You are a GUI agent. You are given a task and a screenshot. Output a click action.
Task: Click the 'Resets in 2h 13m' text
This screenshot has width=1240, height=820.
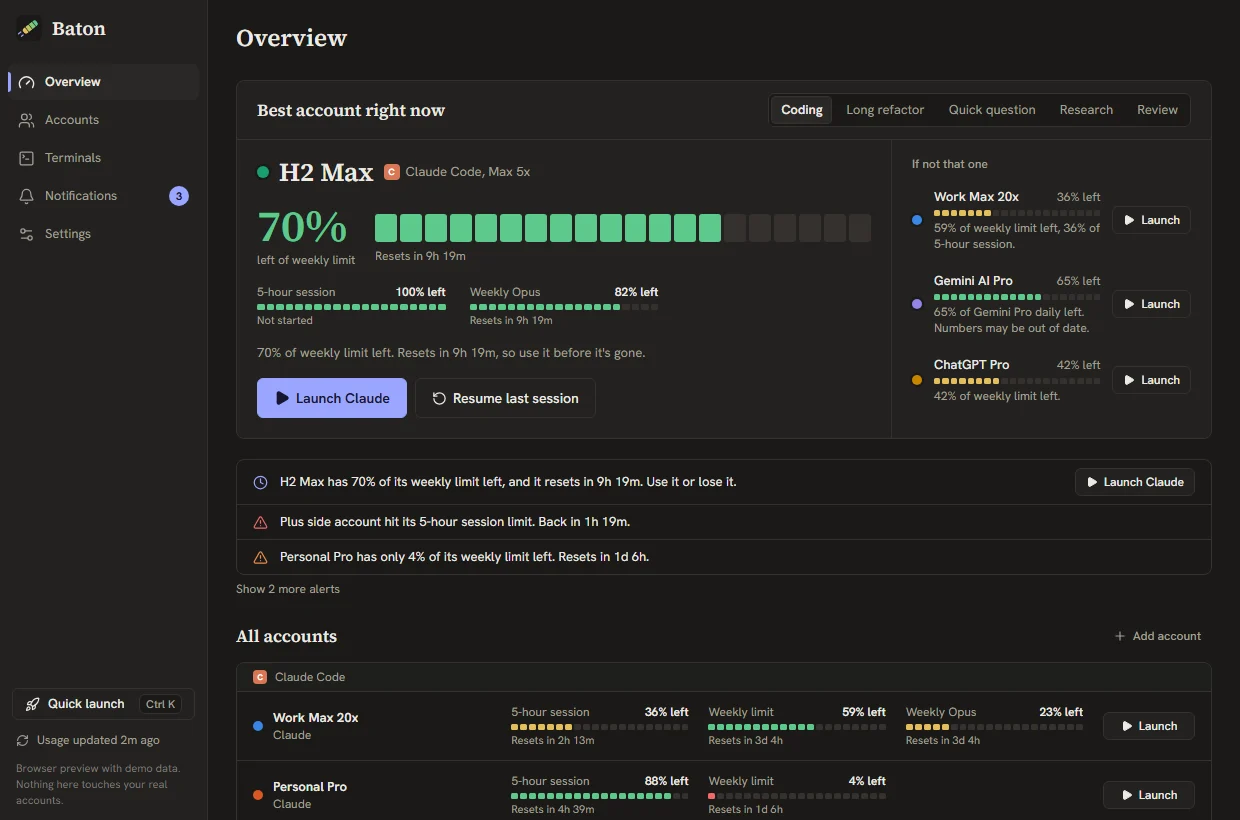pyautogui.click(x=553, y=741)
